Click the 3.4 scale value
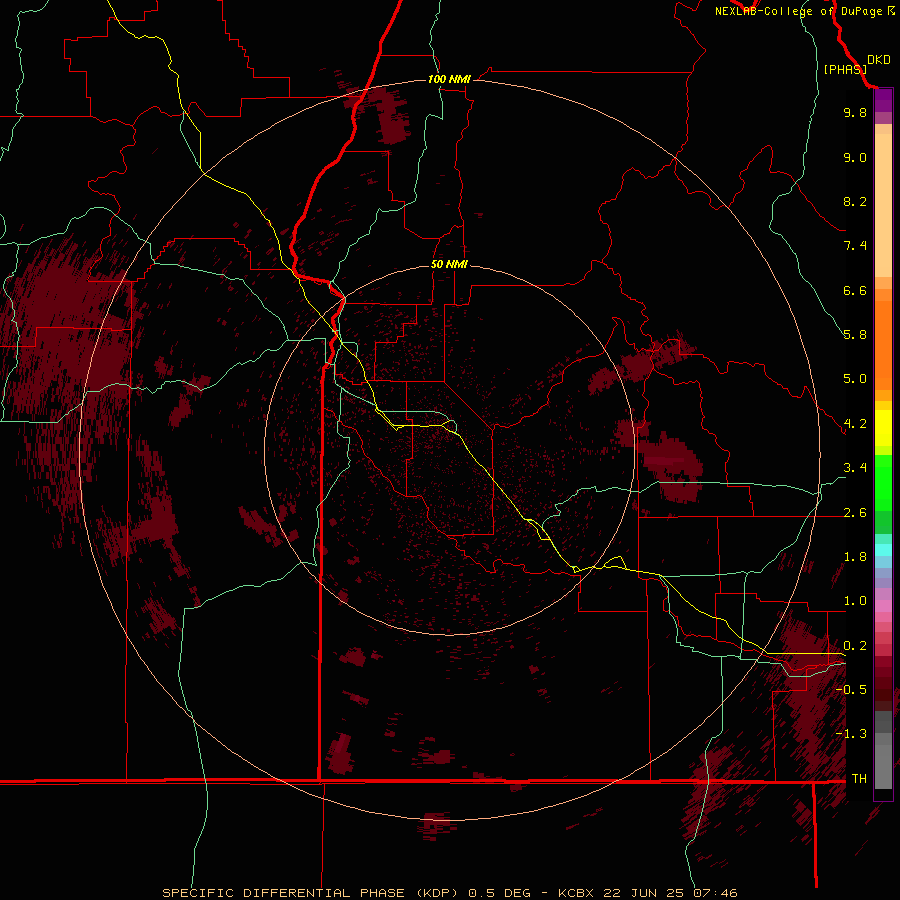900x900 pixels. pos(855,468)
